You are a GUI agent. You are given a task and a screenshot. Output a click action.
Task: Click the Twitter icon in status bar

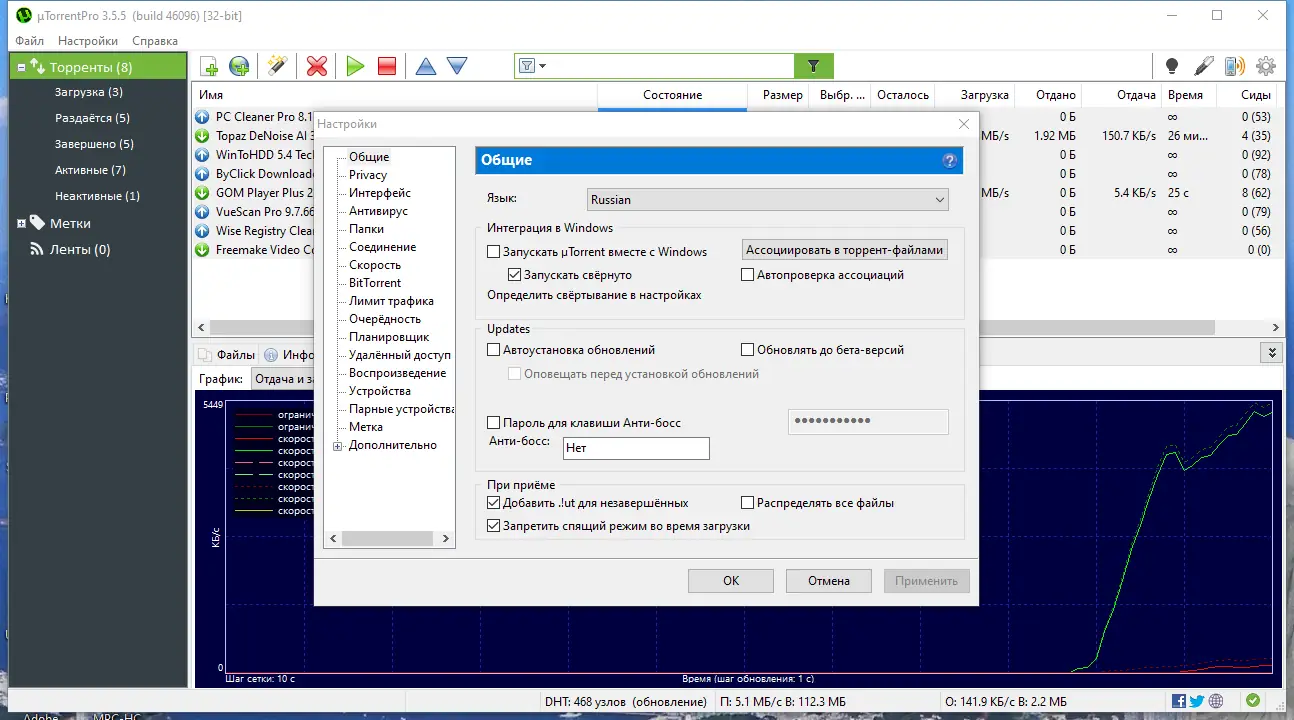(1198, 701)
